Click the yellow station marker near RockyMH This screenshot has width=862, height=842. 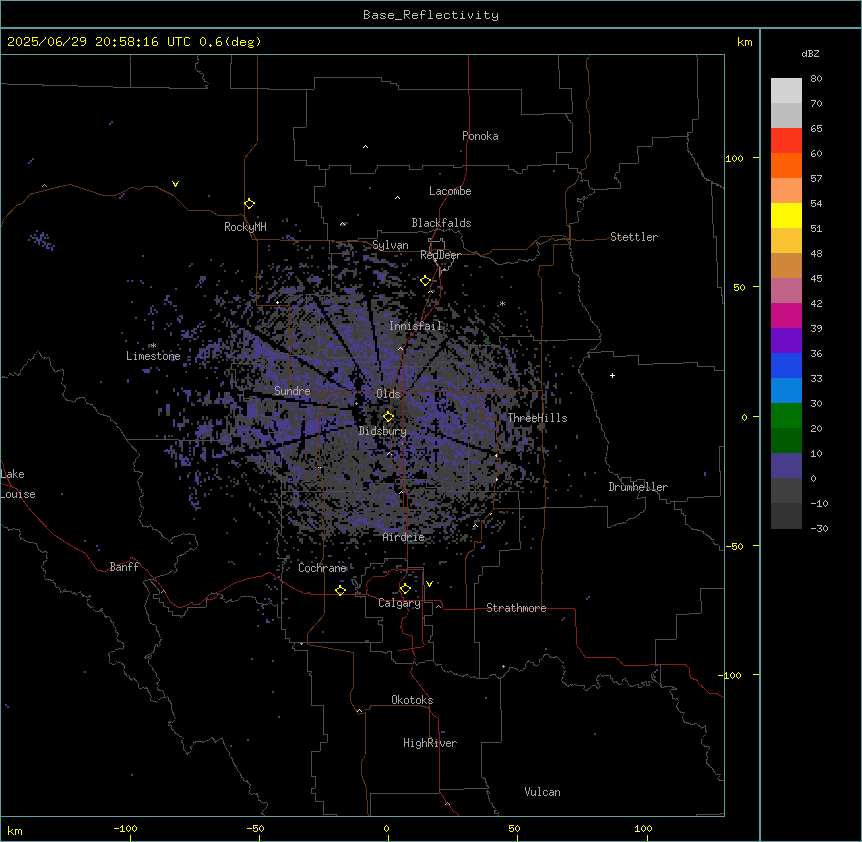[249, 203]
